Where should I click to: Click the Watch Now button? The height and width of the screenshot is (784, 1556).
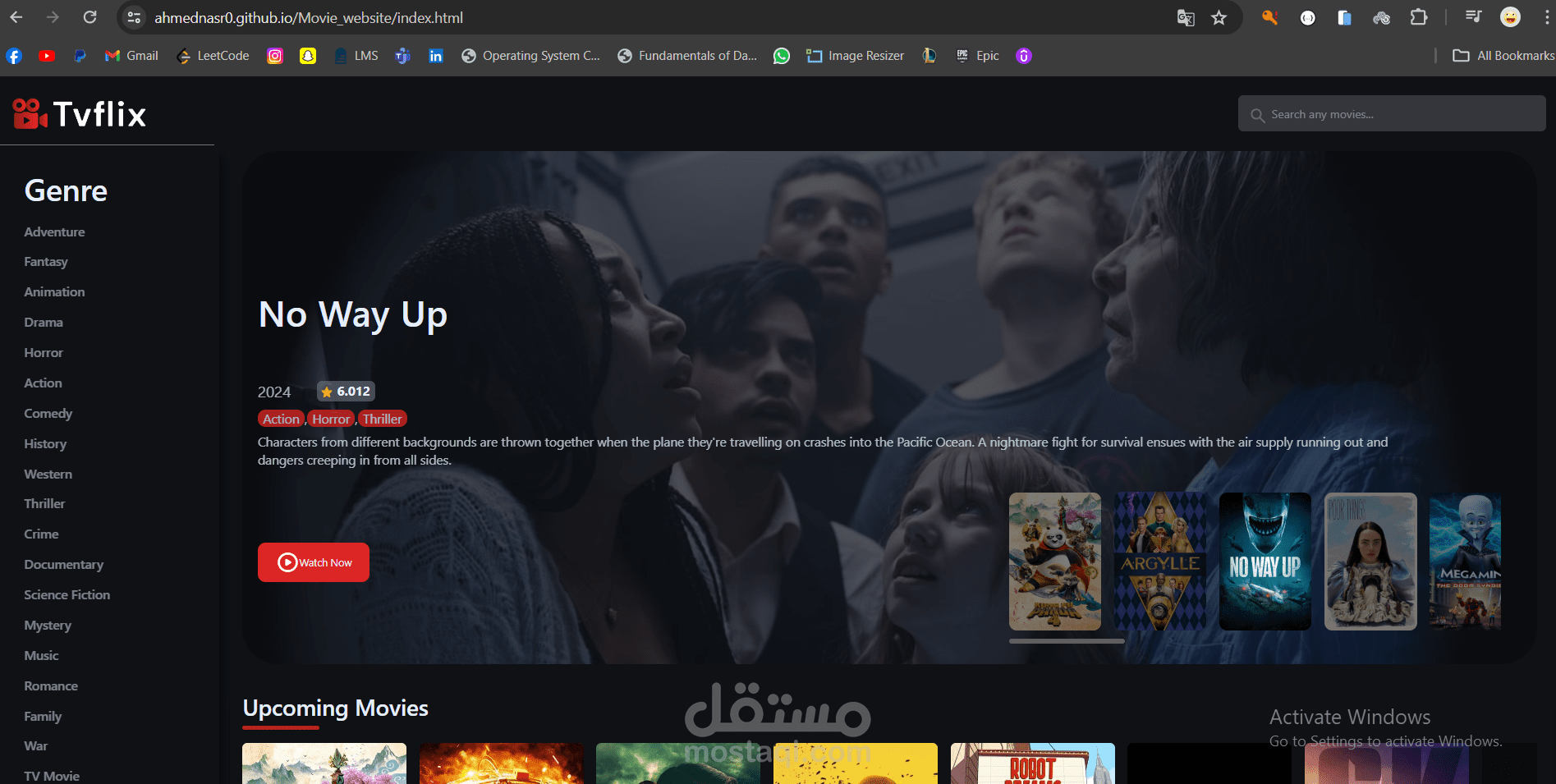[x=314, y=562]
